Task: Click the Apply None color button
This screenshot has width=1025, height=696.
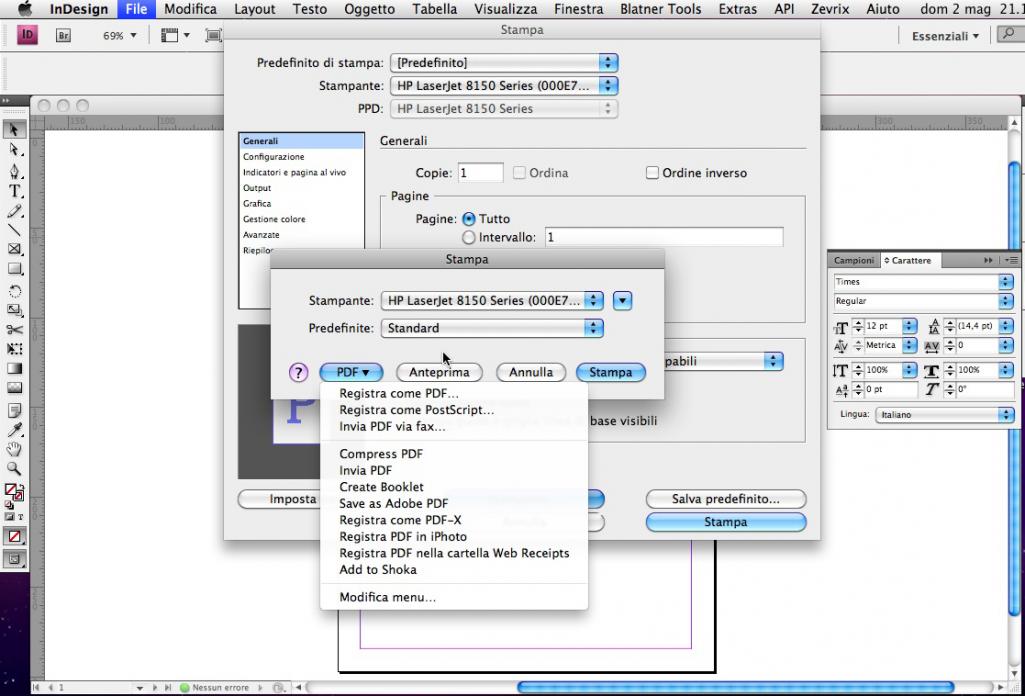Action: (x=14, y=537)
